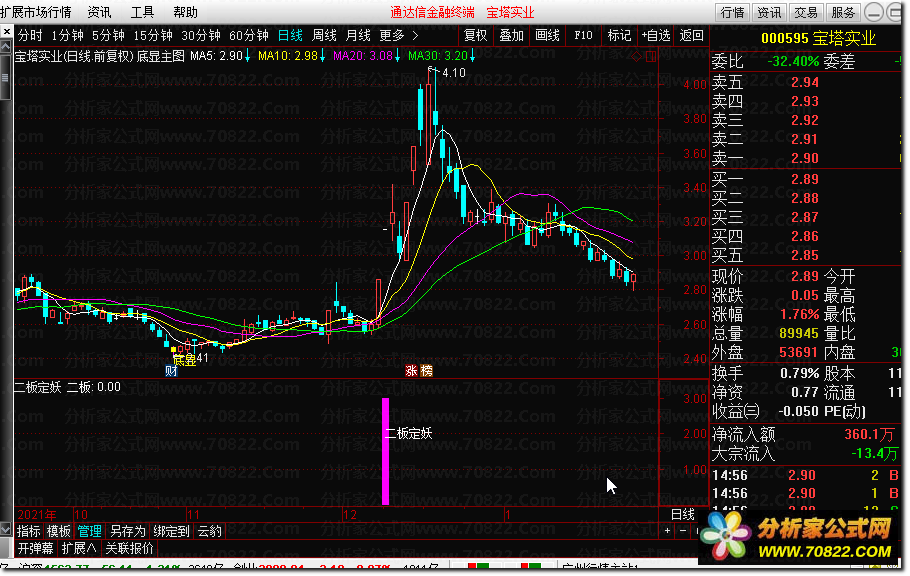Click the chart zoom-in plus button

[667, 530]
